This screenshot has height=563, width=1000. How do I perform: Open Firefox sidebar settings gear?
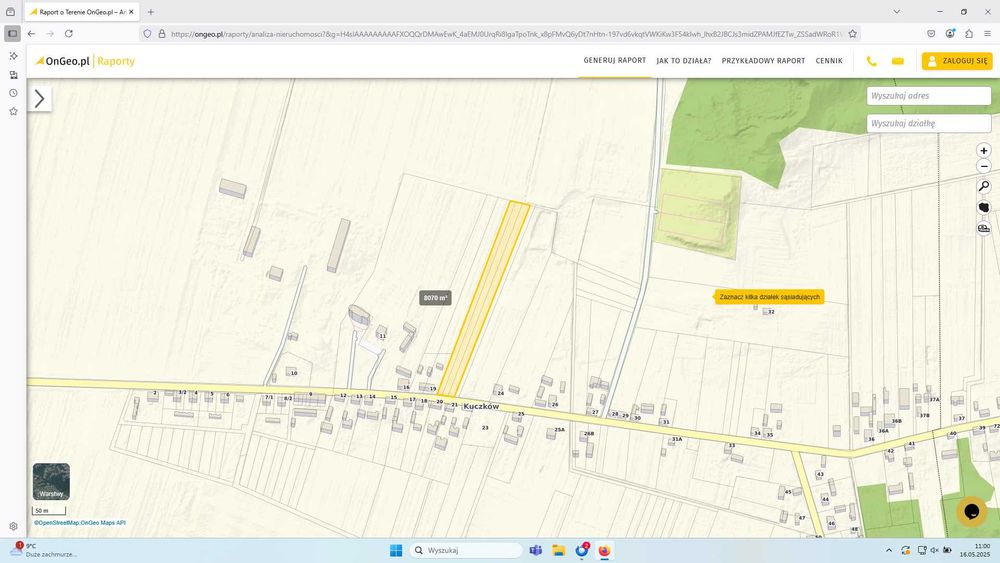coord(13,527)
